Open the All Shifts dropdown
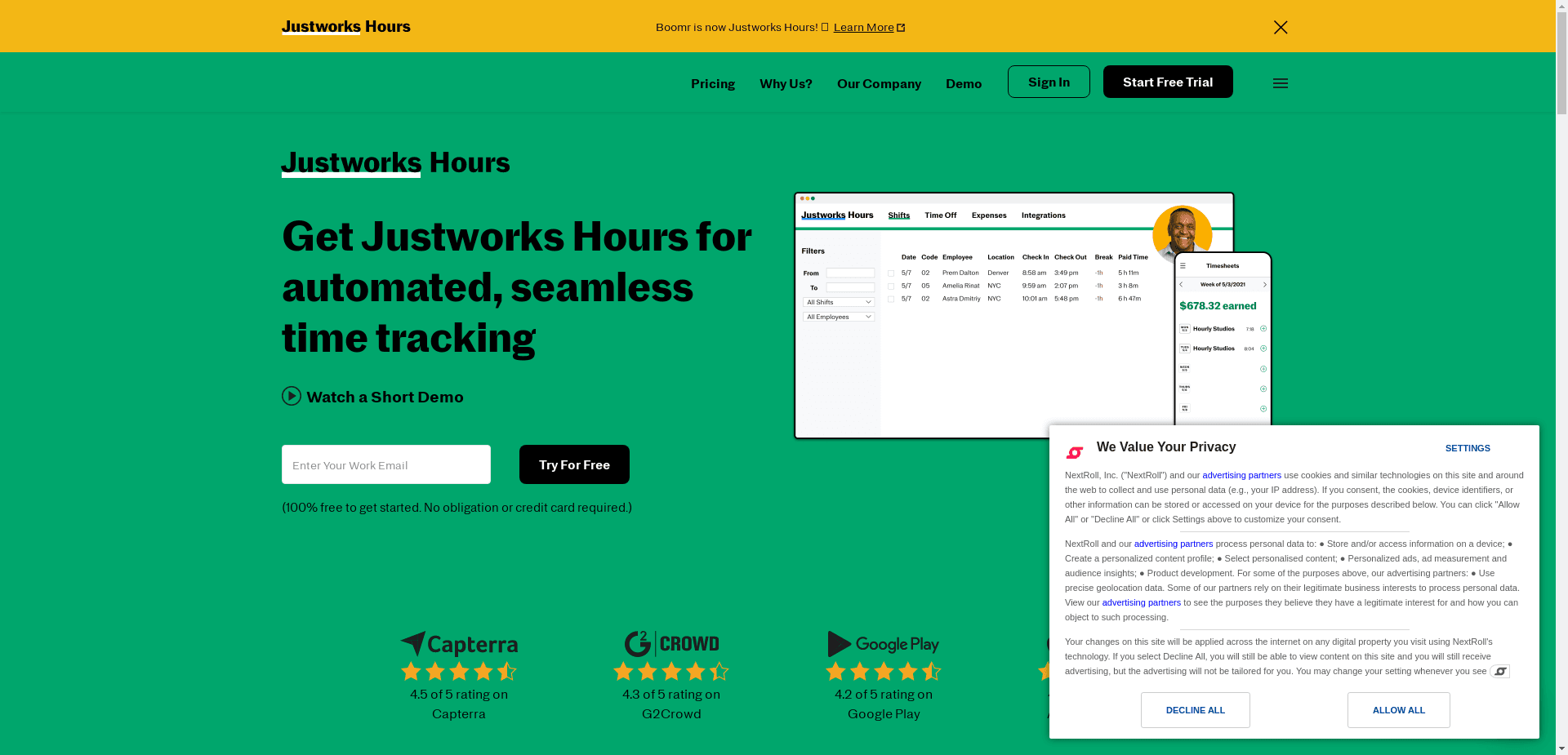Image resolution: width=1568 pixels, height=755 pixels. [838, 302]
